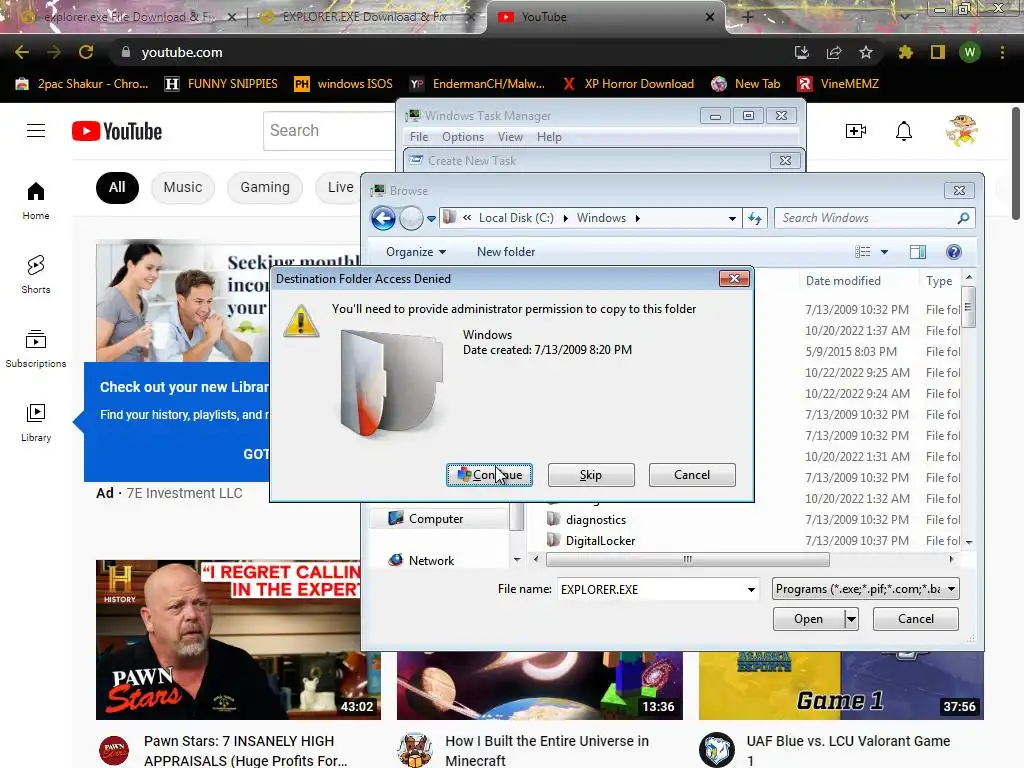Click the YouTube logo

117,131
